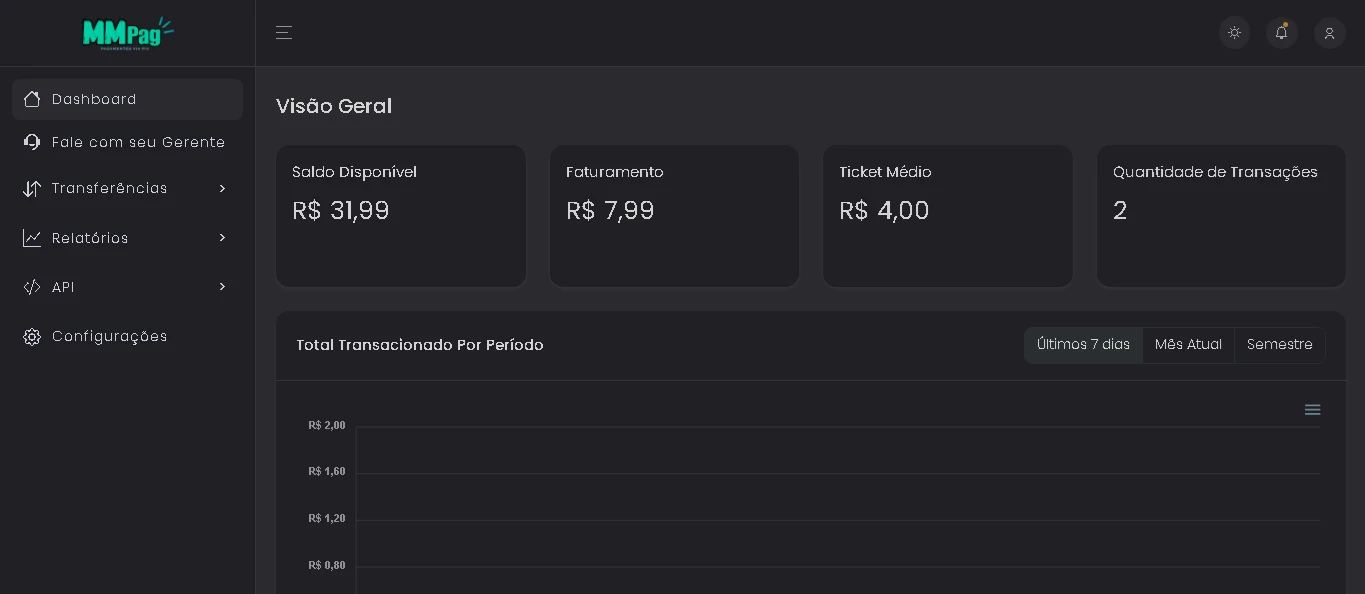Click the MMPag logo

click(127, 33)
